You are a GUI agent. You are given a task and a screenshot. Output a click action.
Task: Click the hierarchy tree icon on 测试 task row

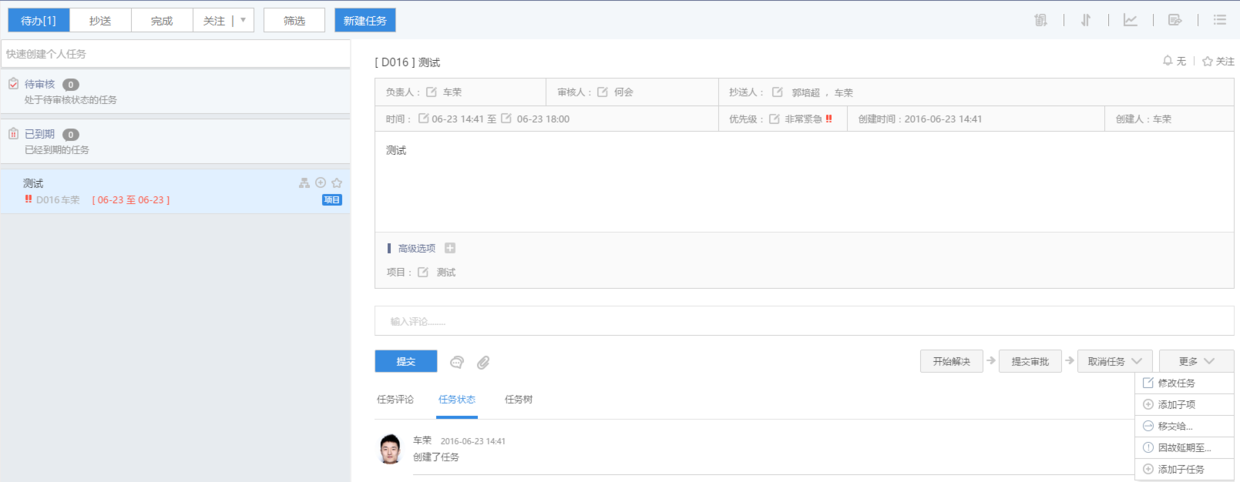[x=305, y=183]
